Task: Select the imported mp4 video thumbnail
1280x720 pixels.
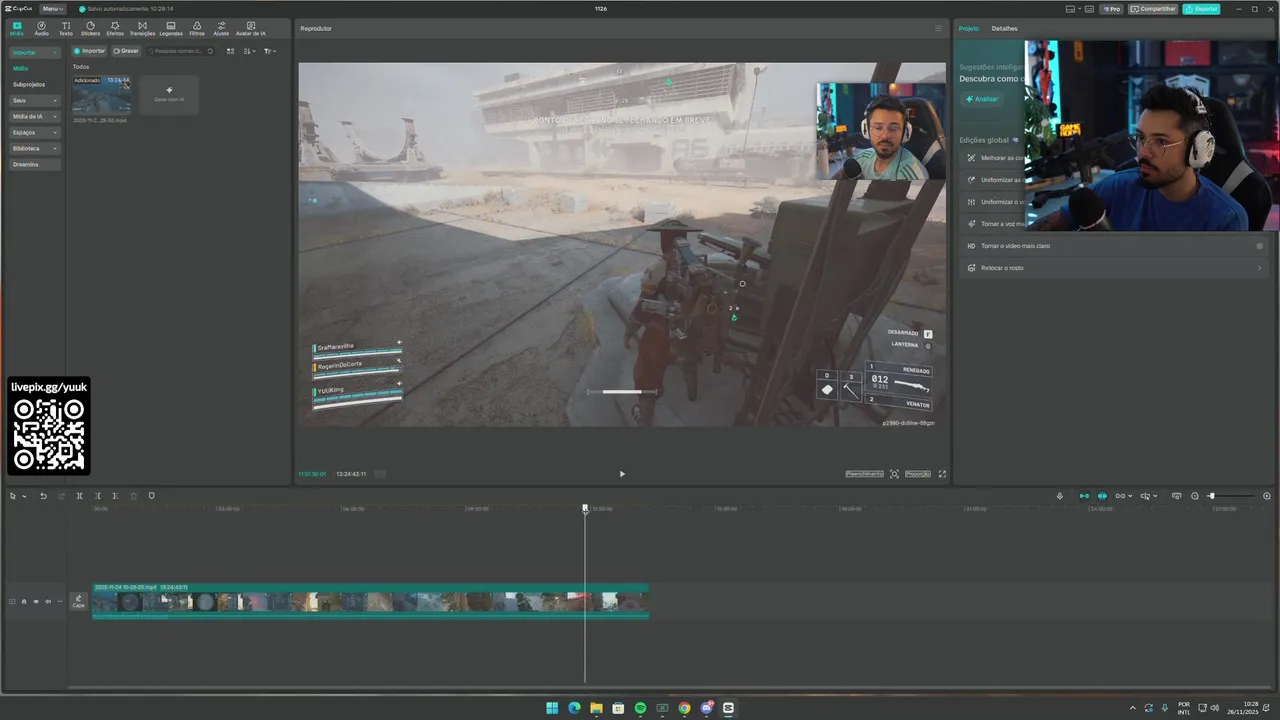Action: 101,95
